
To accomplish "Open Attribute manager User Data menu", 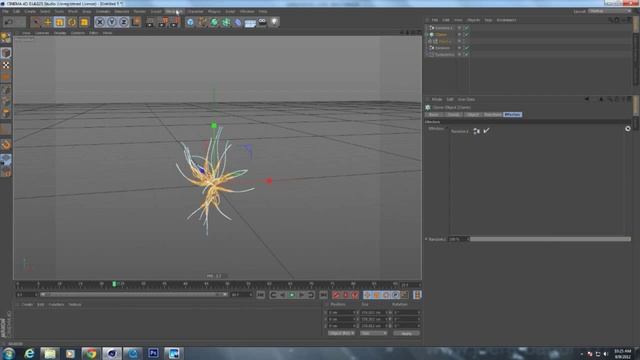I will pos(466,99).
